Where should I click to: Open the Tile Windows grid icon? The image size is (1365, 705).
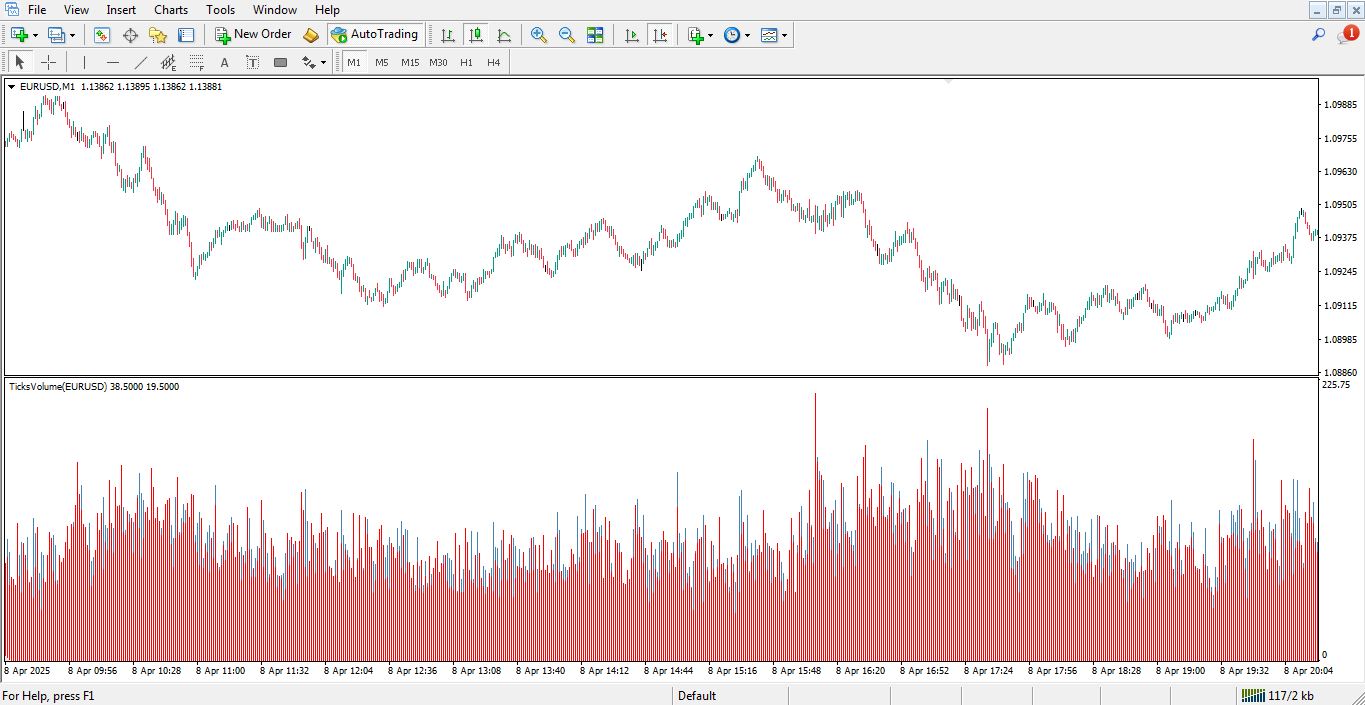coord(595,35)
